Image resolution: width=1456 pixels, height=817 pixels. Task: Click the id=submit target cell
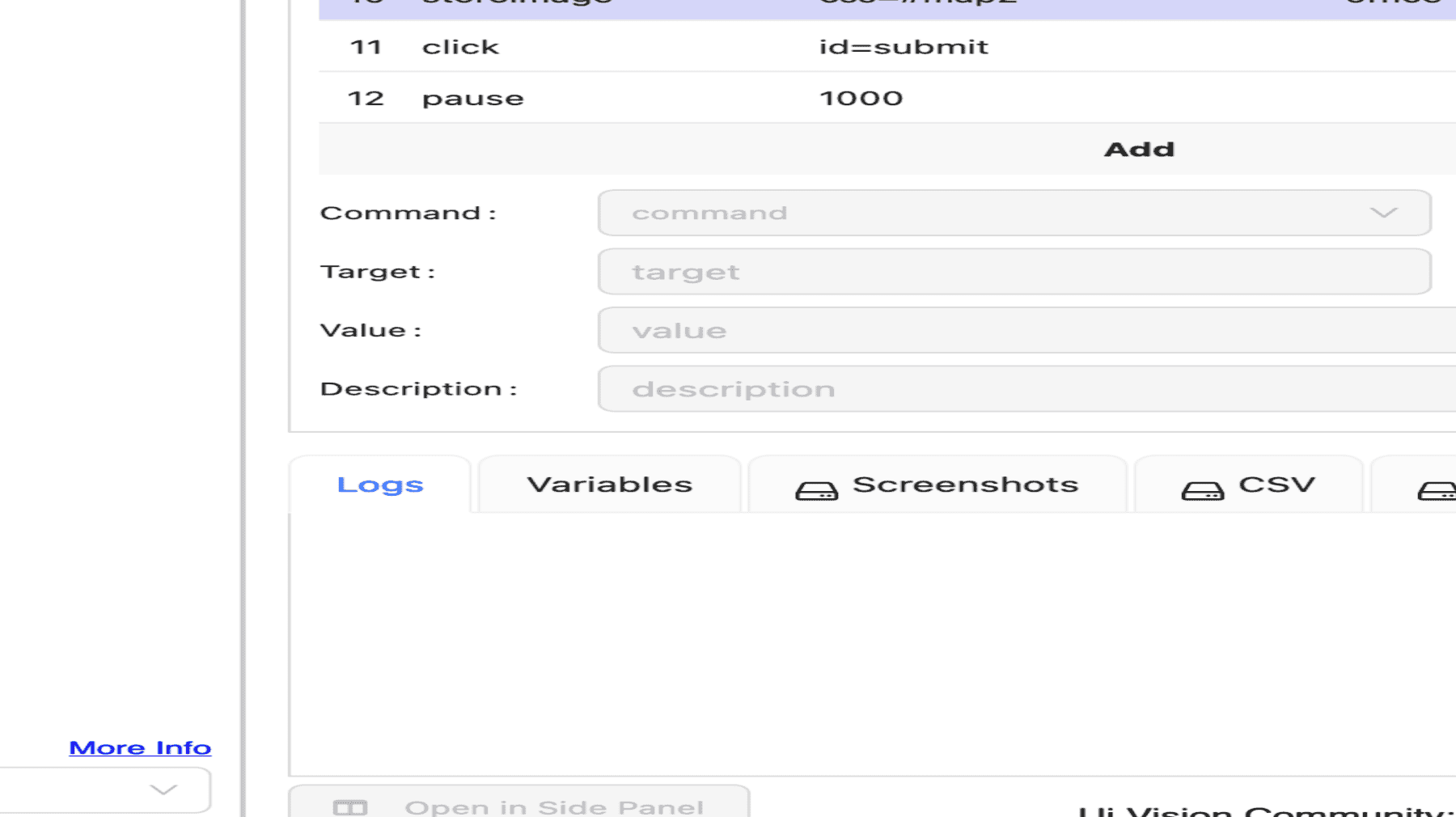tap(904, 47)
